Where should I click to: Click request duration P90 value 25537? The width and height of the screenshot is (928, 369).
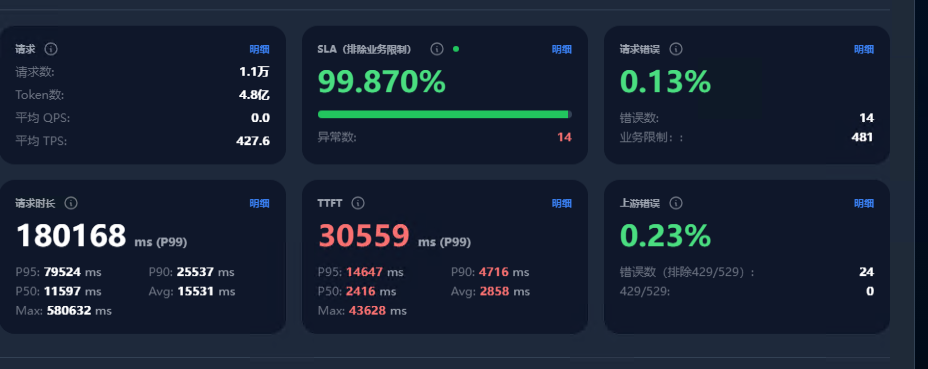[195, 272]
